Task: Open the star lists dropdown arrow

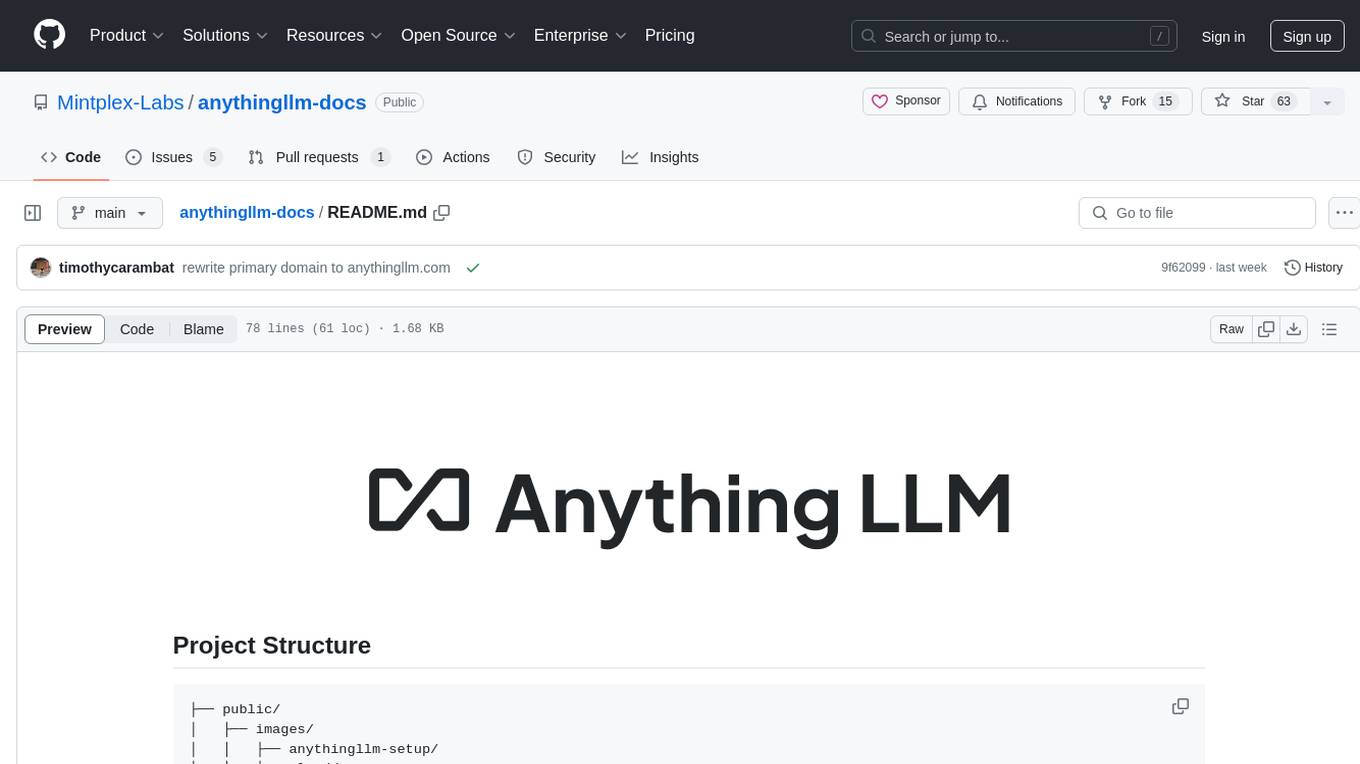Action: [x=1327, y=101]
